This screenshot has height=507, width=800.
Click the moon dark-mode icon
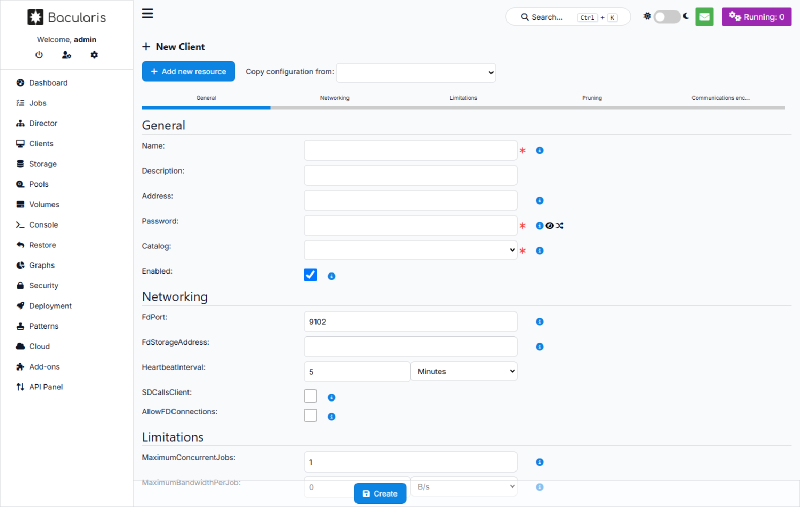pos(686,16)
